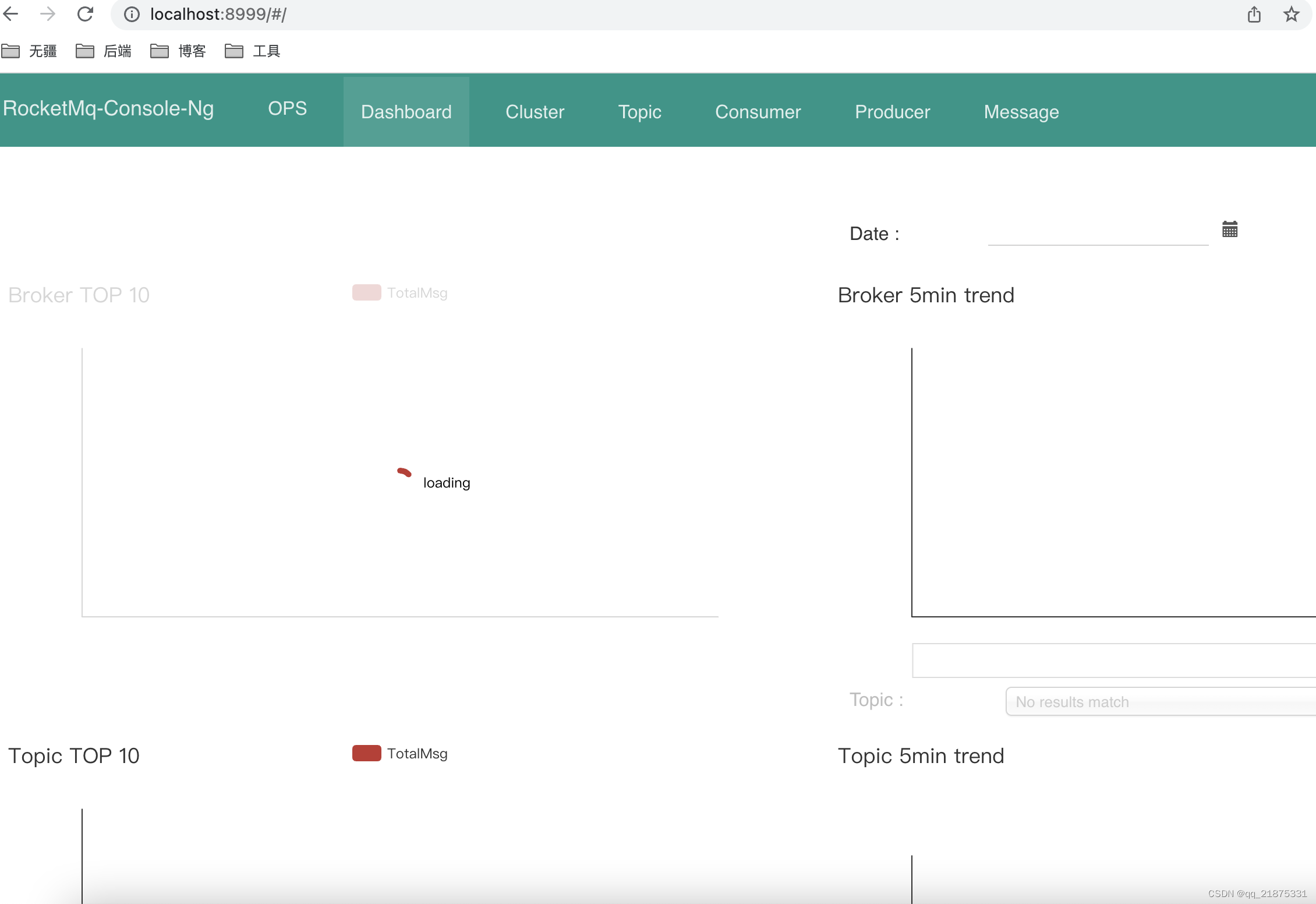Click the browser forward arrow

click(x=48, y=14)
